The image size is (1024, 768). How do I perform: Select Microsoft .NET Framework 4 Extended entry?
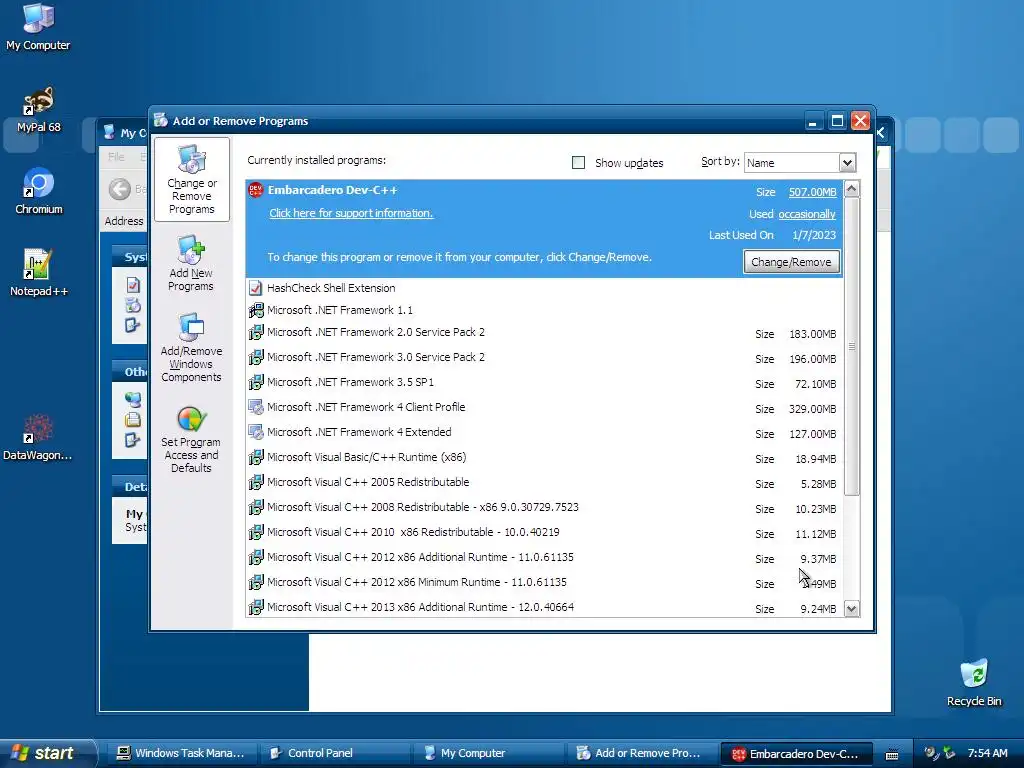click(x=543, y=432)
